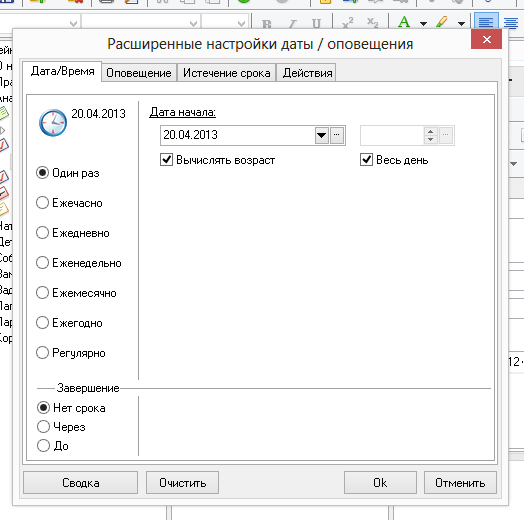Select the Ежедневно radio button
This screenshot has width=524, height=520.
(73, 233)
